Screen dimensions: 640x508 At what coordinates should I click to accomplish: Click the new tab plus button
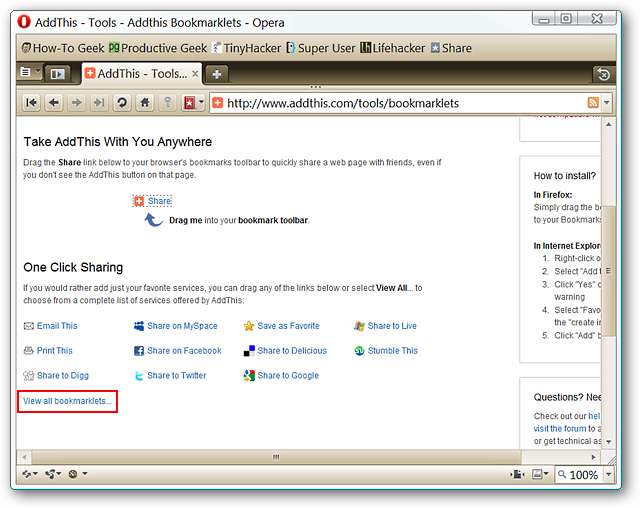point(216,74)
